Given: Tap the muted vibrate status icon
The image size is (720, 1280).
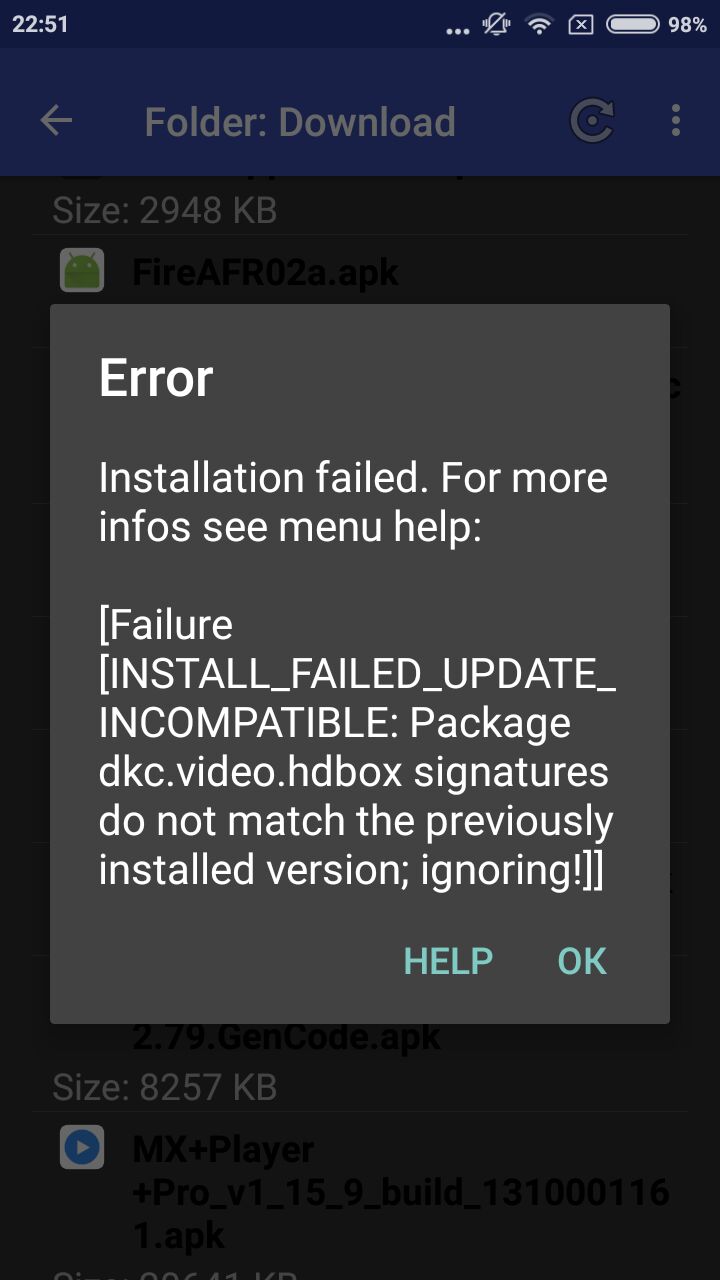Looking at the screenshot, I should [497, 25].
